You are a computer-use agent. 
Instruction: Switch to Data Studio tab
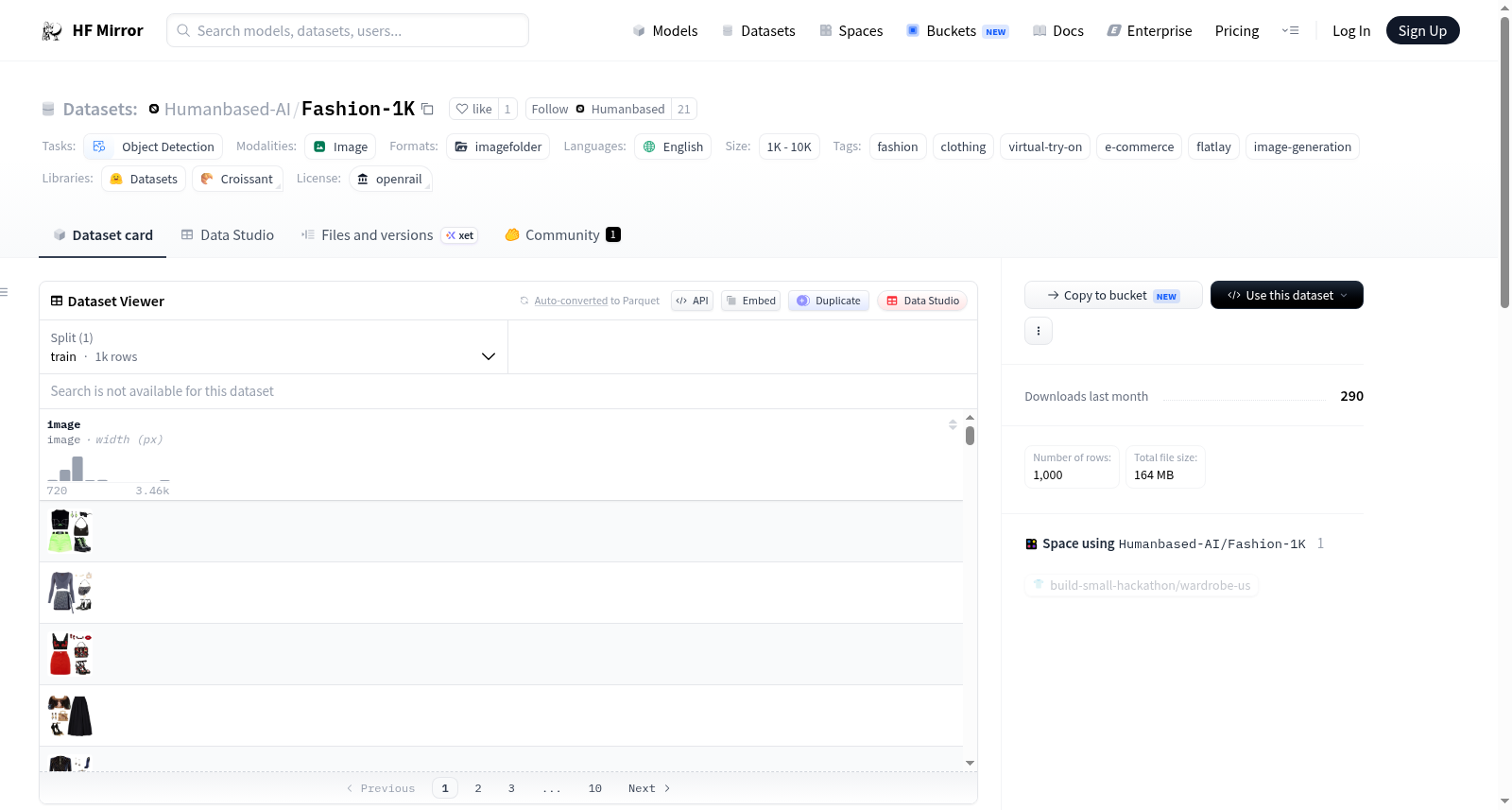tap(228, 235)
